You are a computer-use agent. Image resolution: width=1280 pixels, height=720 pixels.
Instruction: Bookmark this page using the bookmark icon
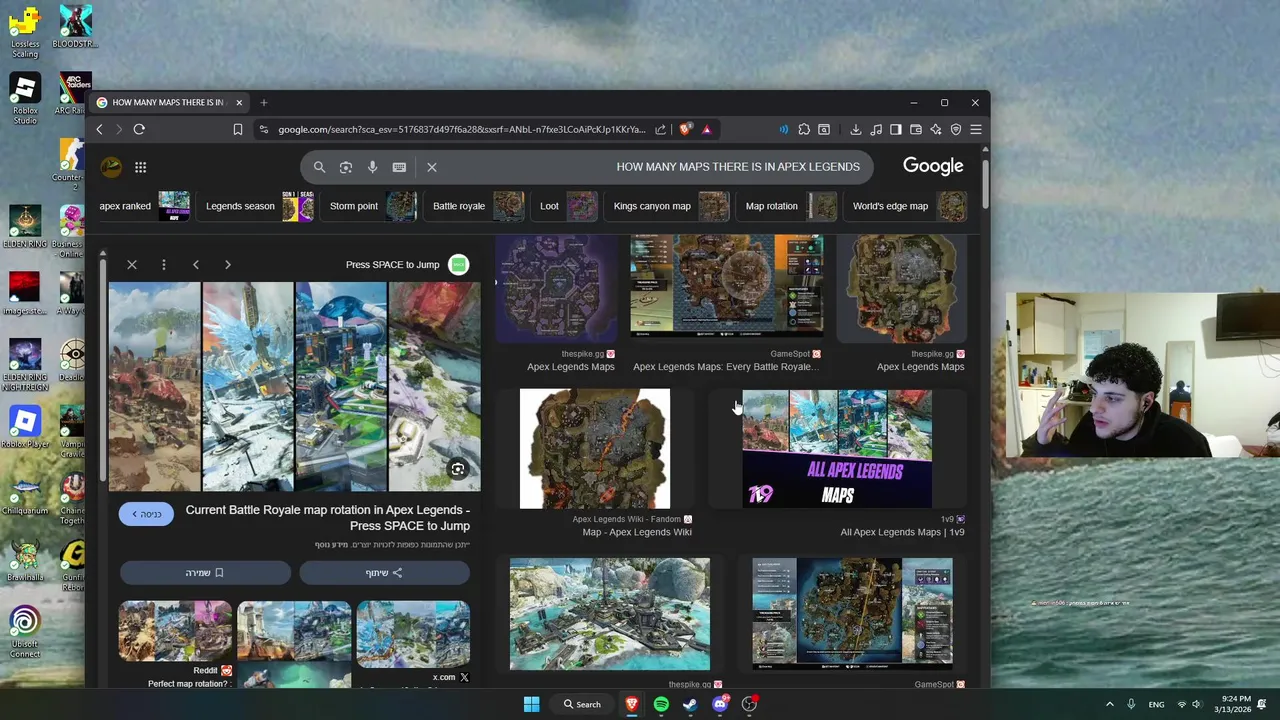(x=238, y=129)
